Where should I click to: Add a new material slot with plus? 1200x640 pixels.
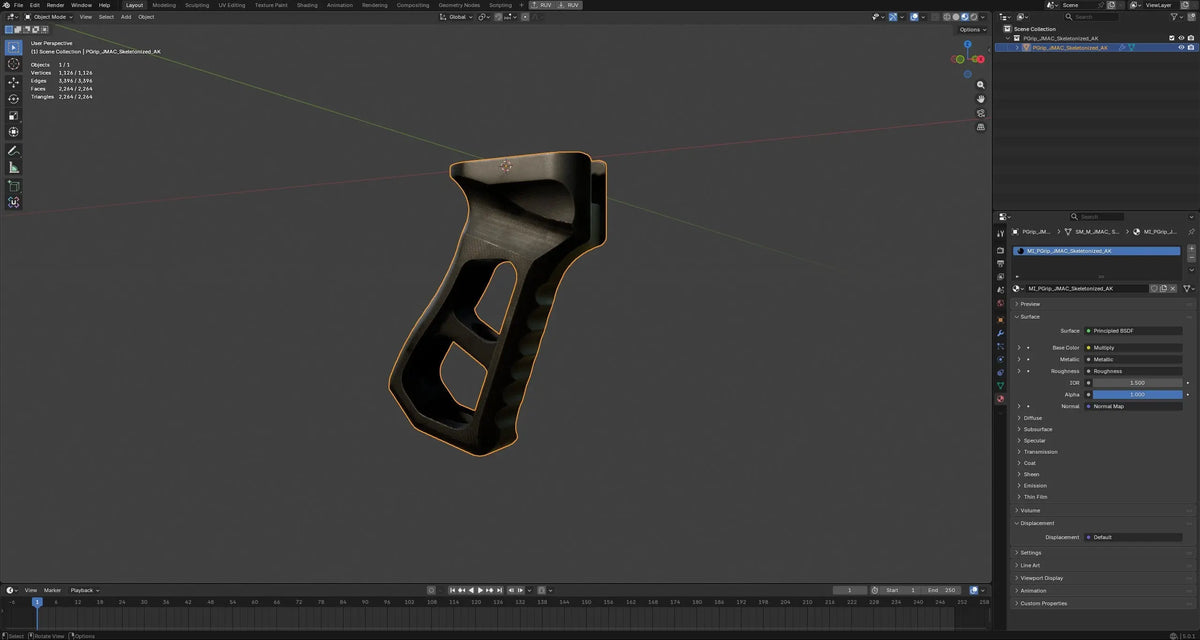[x=1191, y=248]
